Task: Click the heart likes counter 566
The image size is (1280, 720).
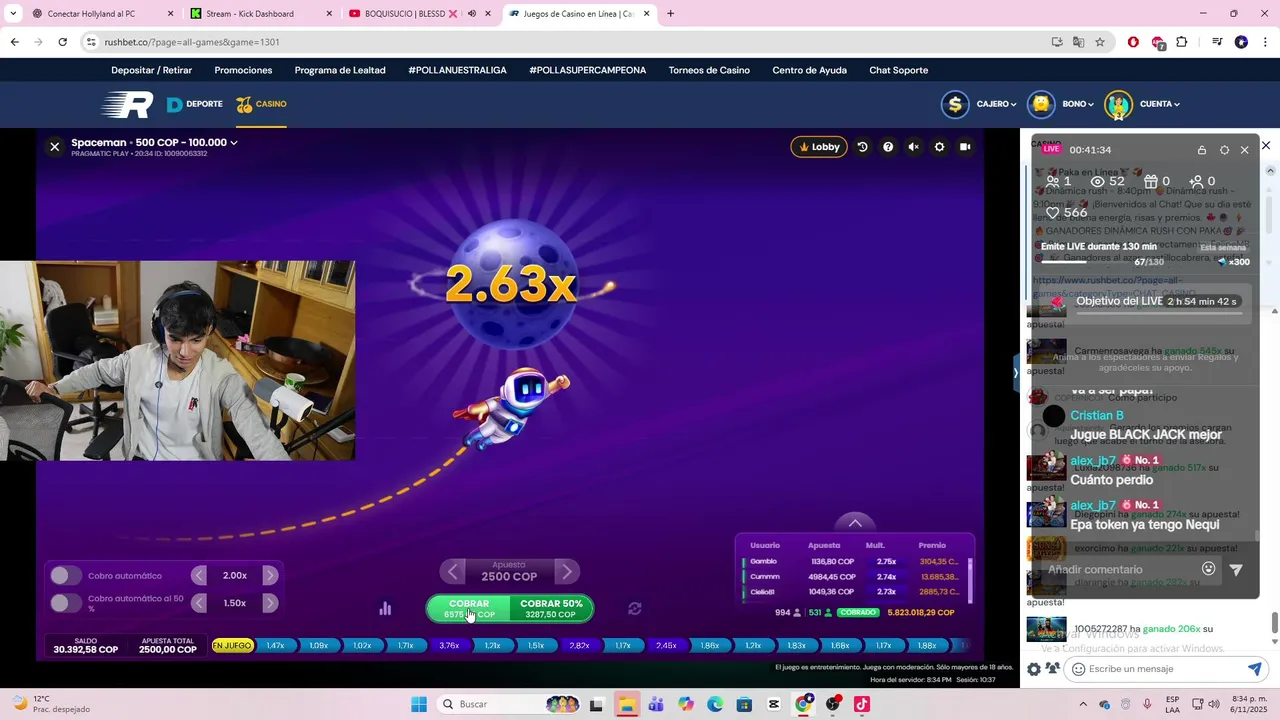Action: 1066,213
